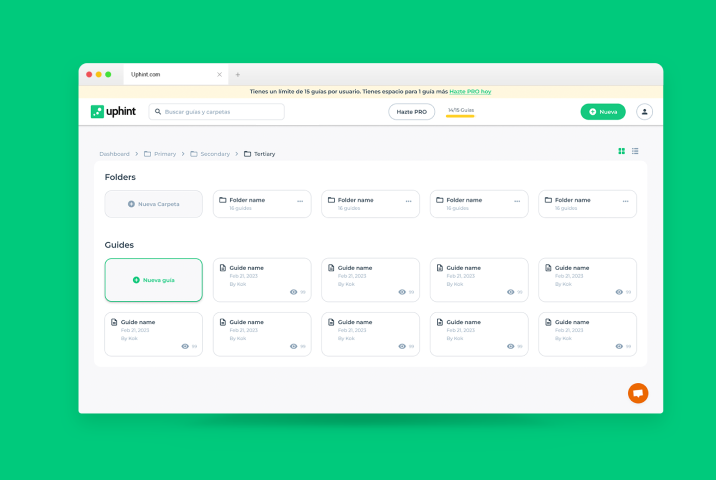Navigate to Secondary breadcrumb folder
This screenshot has width=716, height=480.
(x=214, y=154)
